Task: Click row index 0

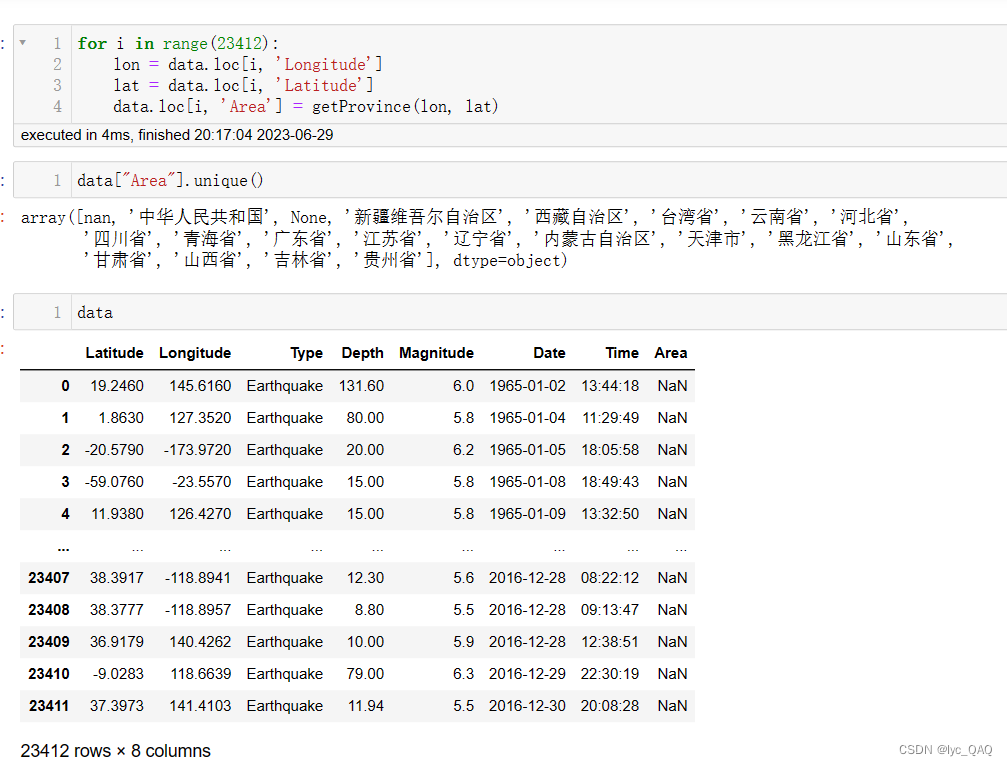Action: [x=65, y=386]
